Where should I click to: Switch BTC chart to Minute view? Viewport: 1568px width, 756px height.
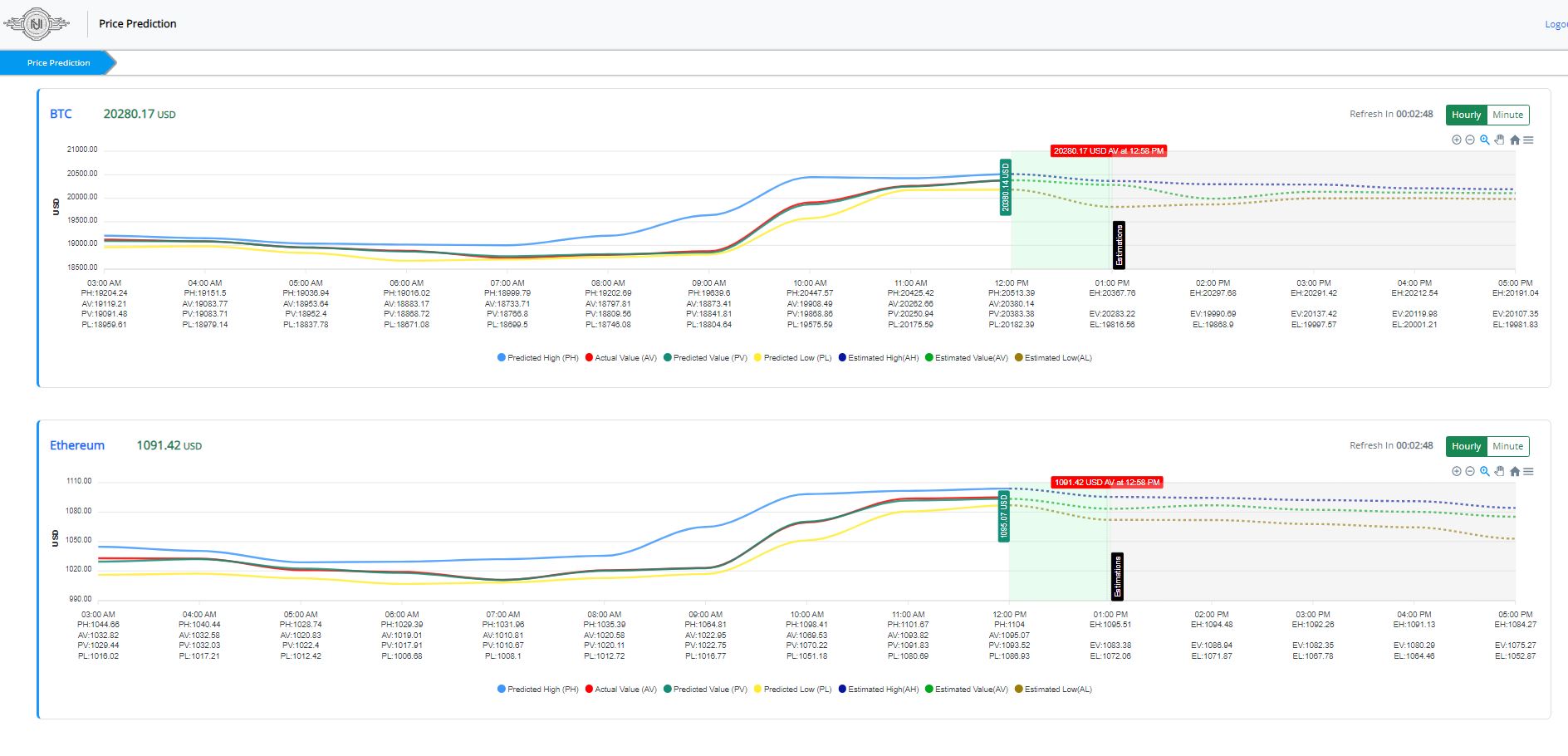click(1507, 115)
